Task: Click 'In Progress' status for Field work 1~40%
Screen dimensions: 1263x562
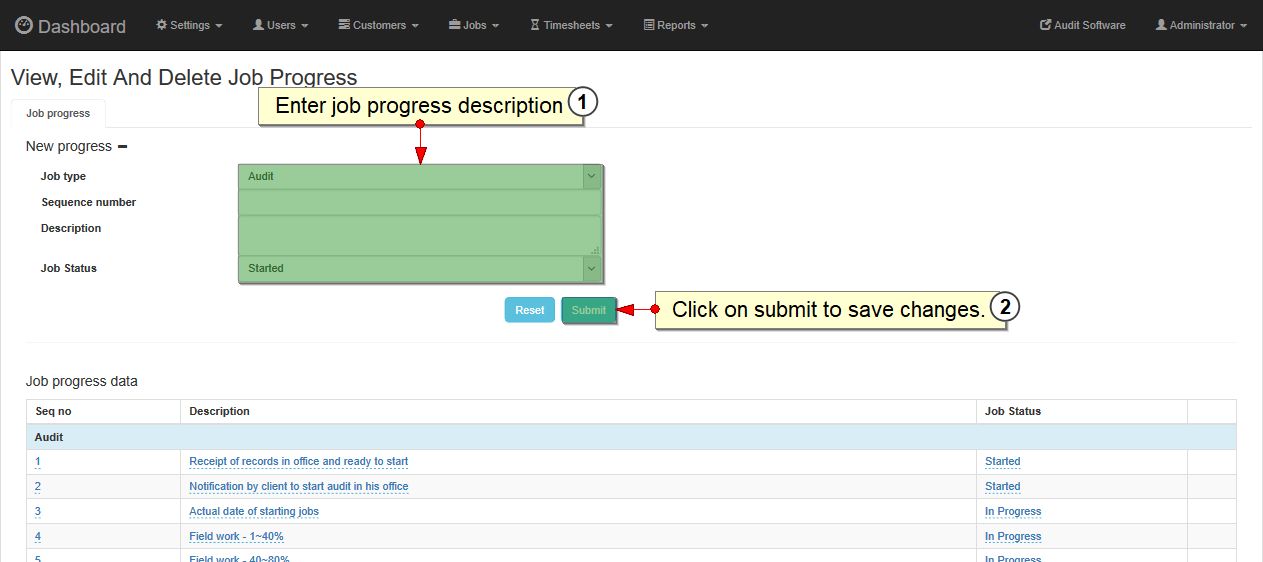Action: (x=1012, y=537)
